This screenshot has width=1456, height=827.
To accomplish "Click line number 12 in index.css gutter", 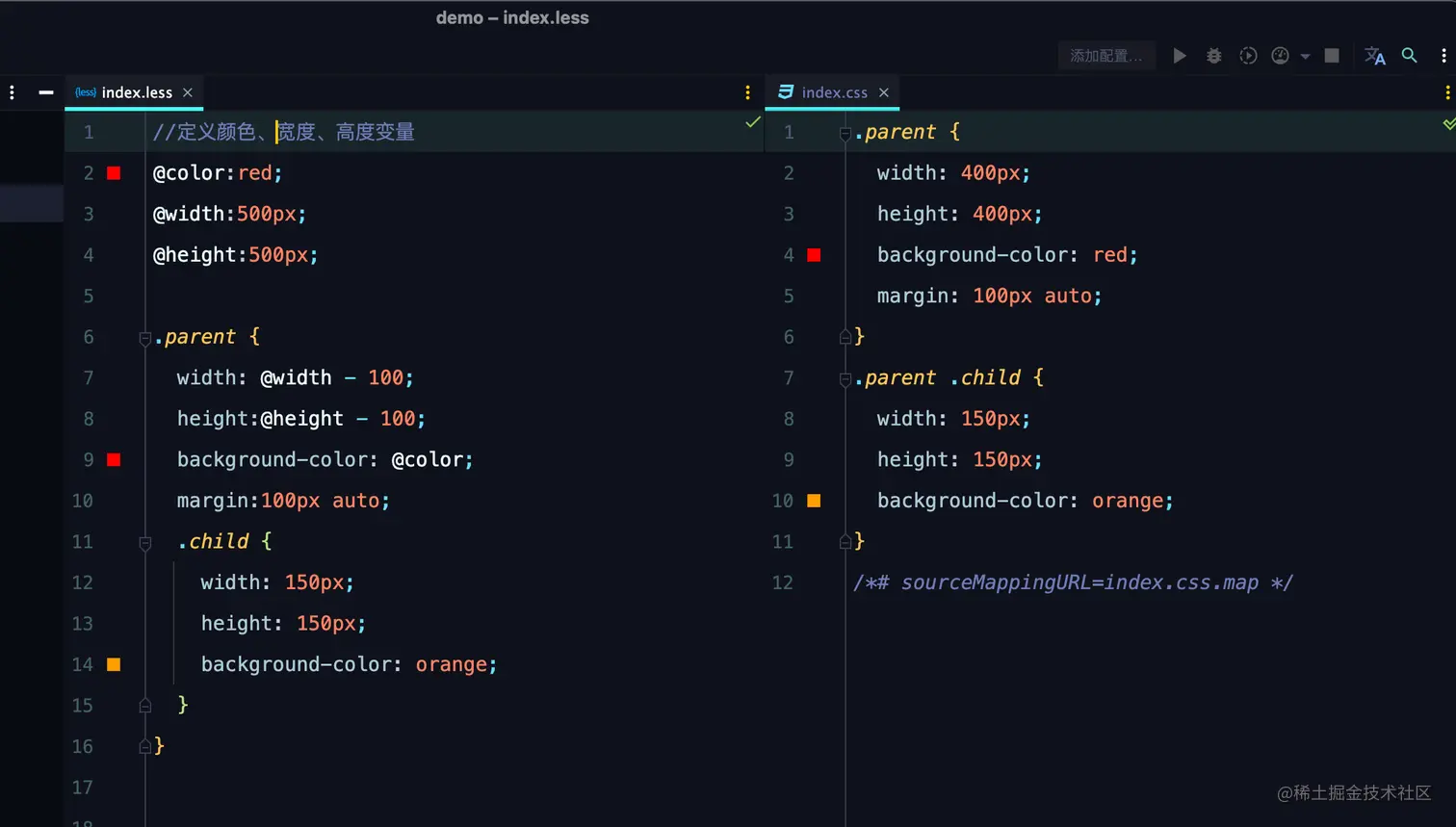I will [782, 582].
